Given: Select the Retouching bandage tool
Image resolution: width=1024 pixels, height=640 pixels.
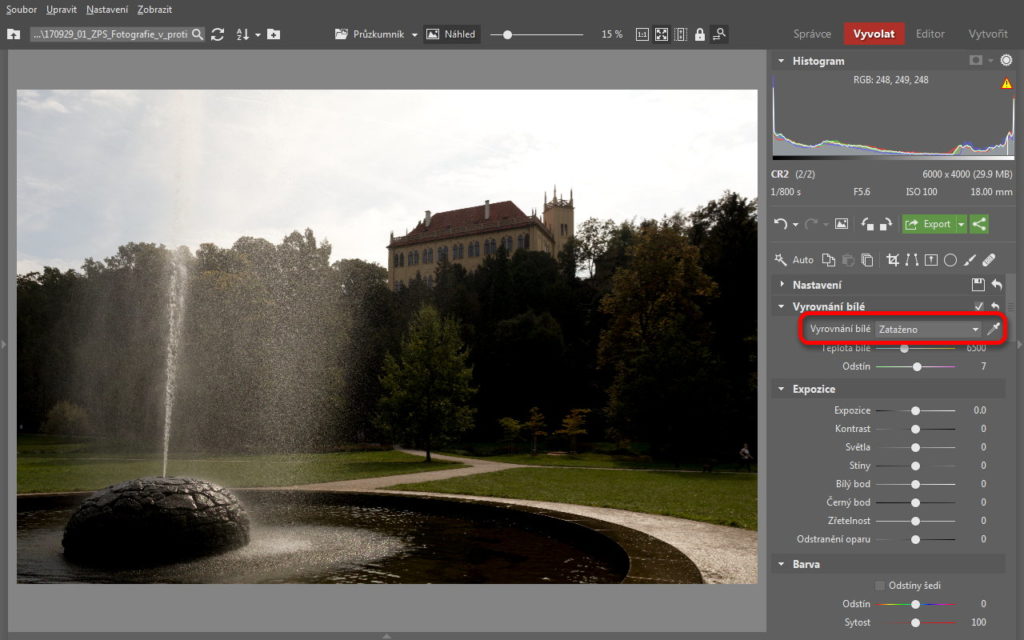Looking at the screenshot, I should pos(989,260).
